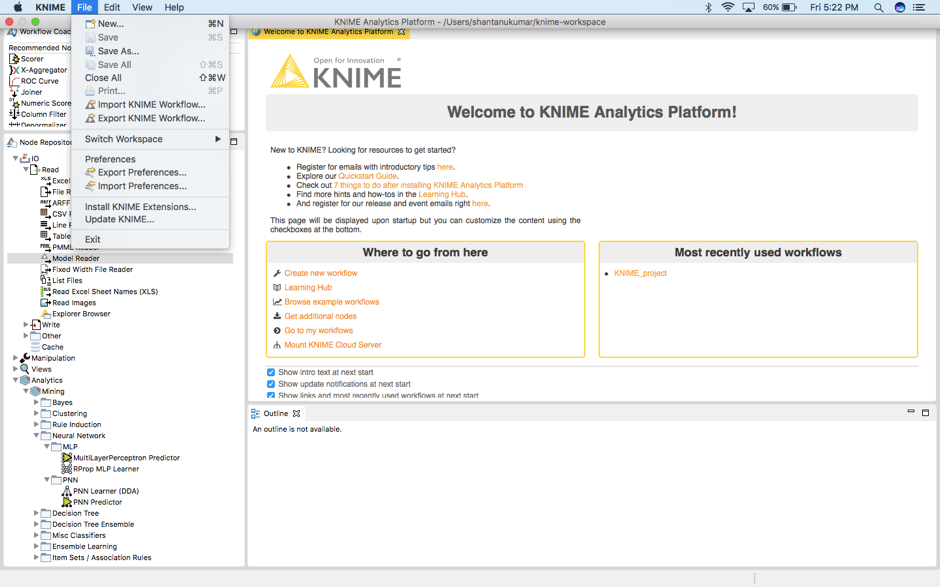940x587 pixels.
Task: Expand the Manipulation category
Action: [x=16, y=358]
